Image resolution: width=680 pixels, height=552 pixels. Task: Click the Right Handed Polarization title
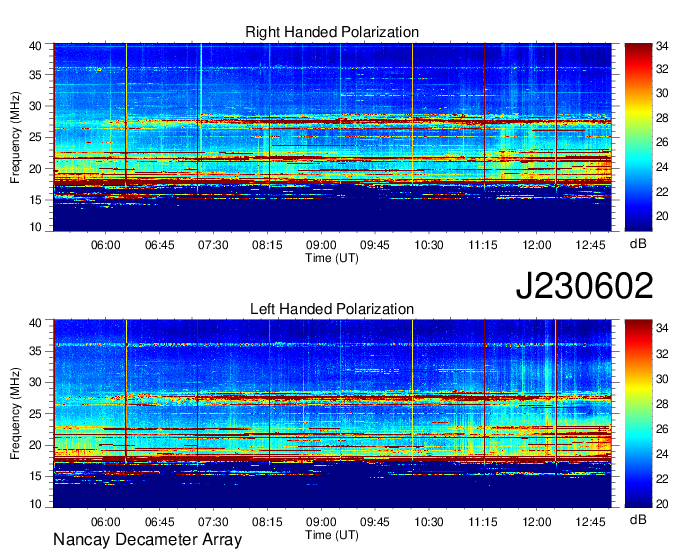[x=332, y=32]
